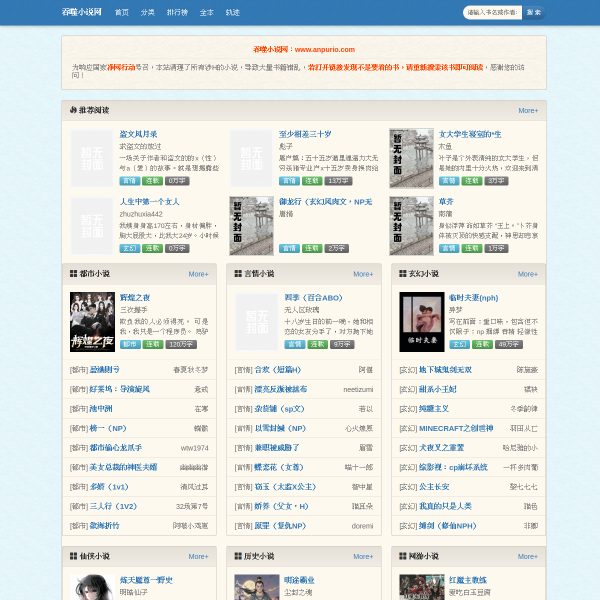This screenshot has height=600, width=600.
Task: Open the cover thumbnail of 辉煌之夜
Action: coord(92,322)
